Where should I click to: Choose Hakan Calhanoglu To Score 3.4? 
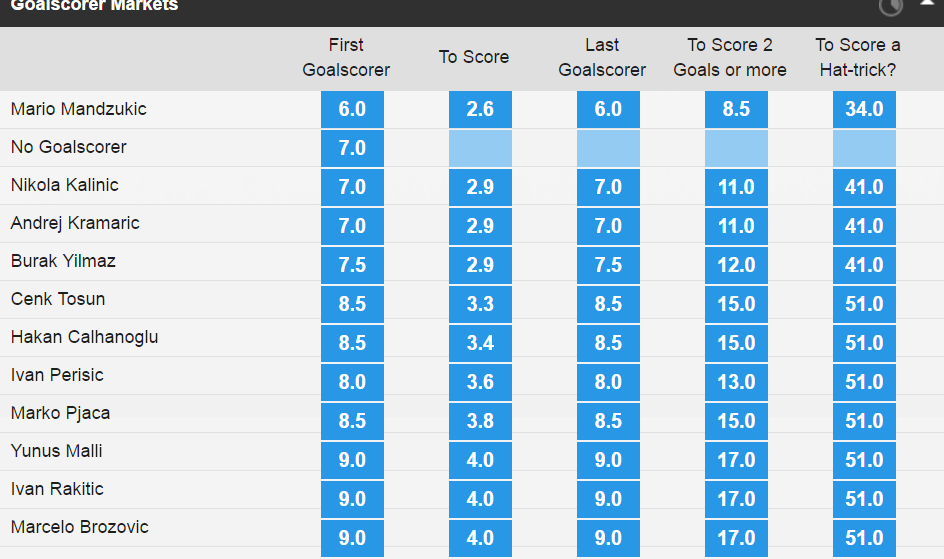coord(480,343)
